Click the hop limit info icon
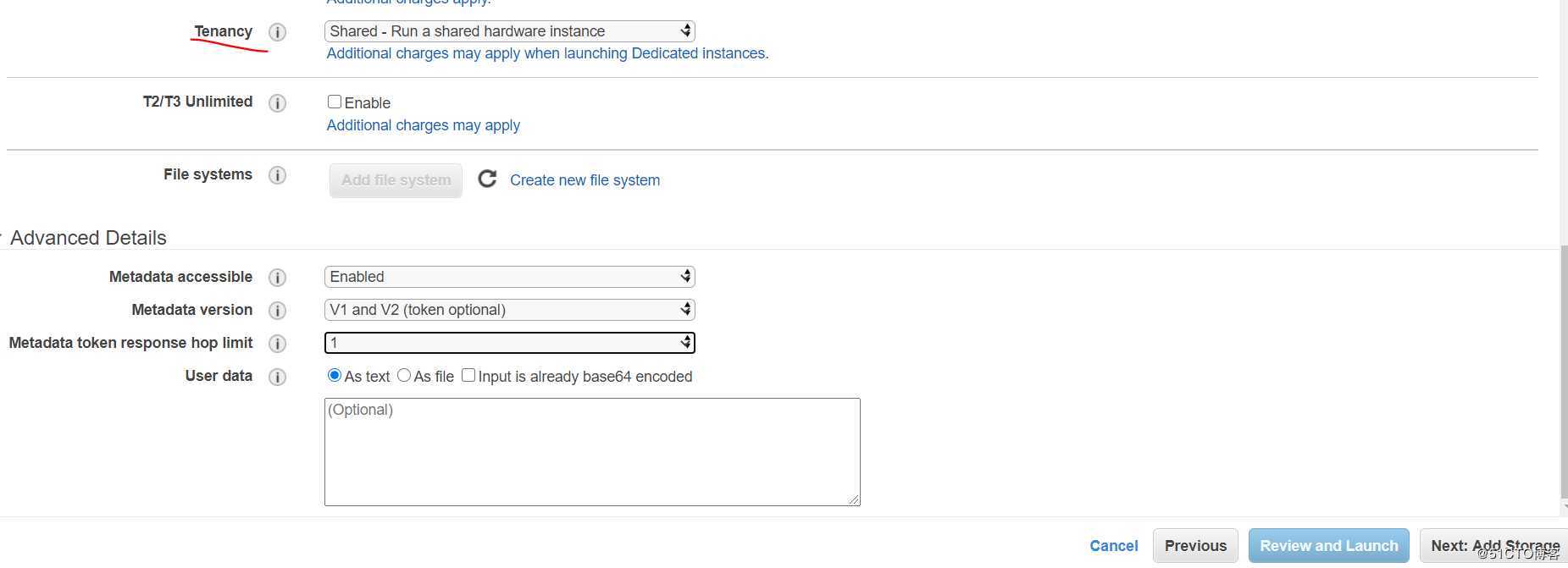The height and width of the screenshot is (568, 1568). (277, 344)
